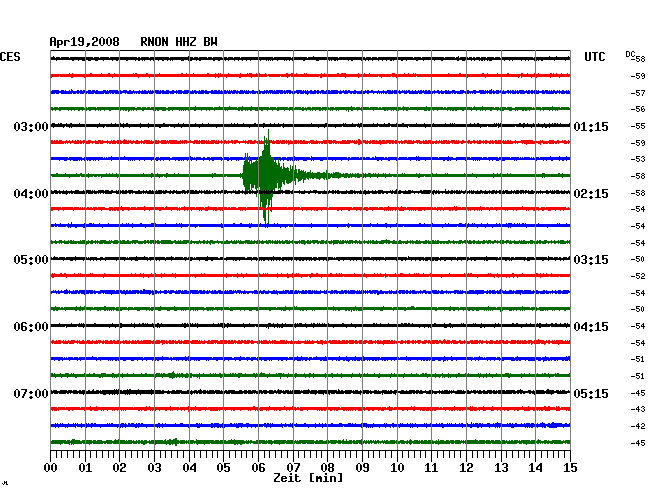This screenshot has width=650, height=494.
Task: Click the date label "Apr19,2008"
Action: point(85,42)
